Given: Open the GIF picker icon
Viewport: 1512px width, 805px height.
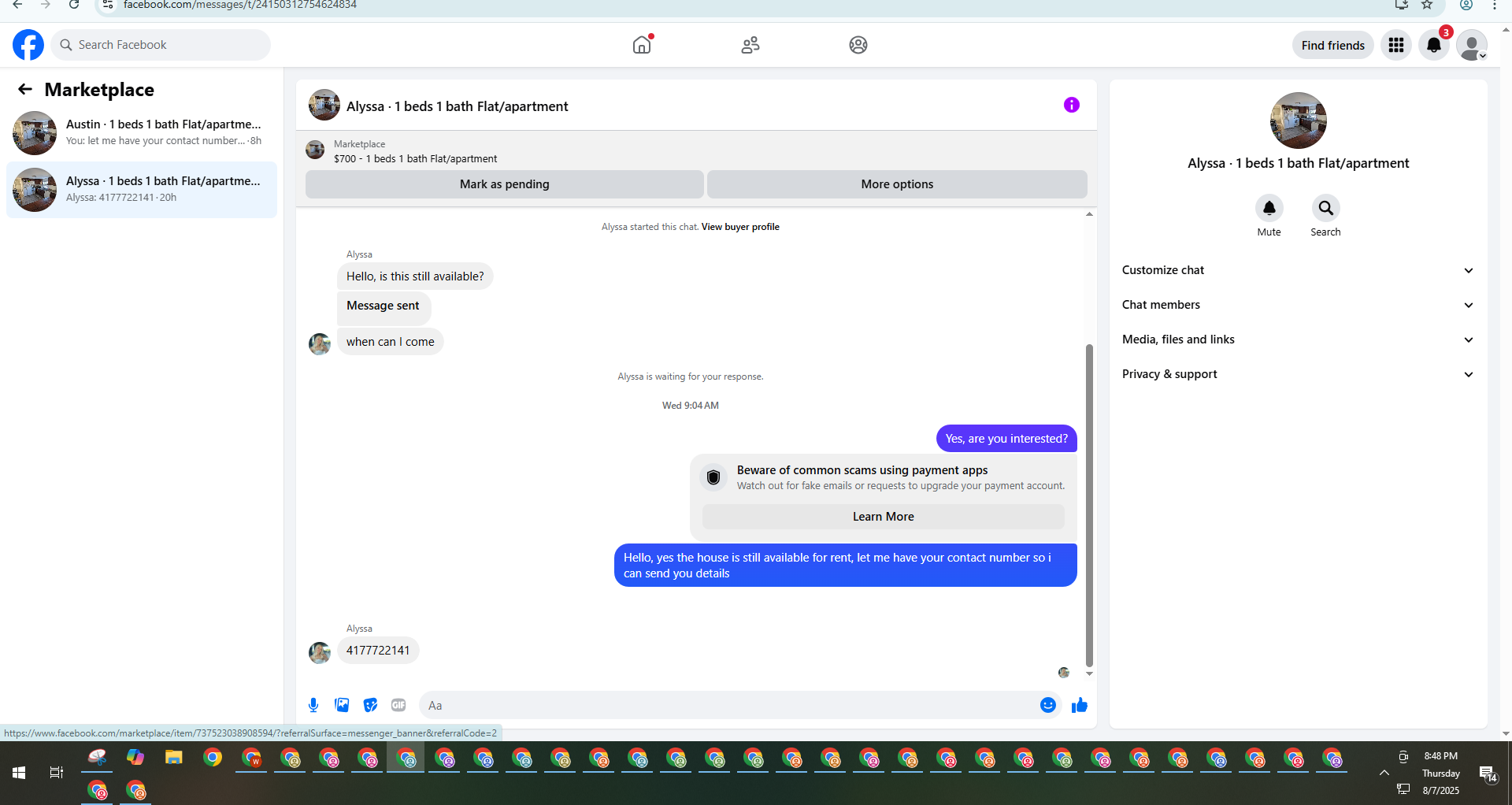Looking at the screenshot, I should pos(398,705).
